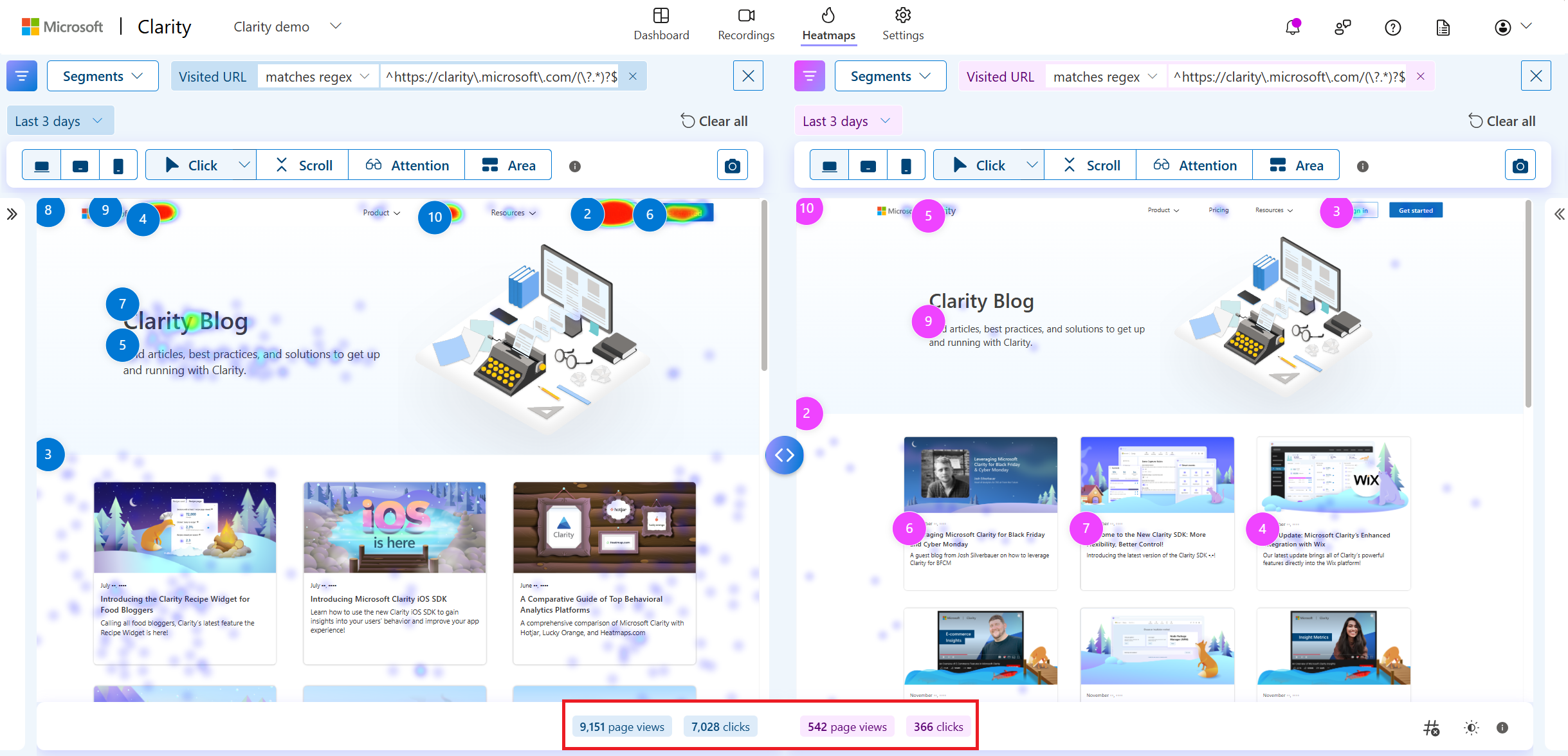This screenshot has width=1568, height=756.
Task: Go to the Recordings tab
Action: 746,24
